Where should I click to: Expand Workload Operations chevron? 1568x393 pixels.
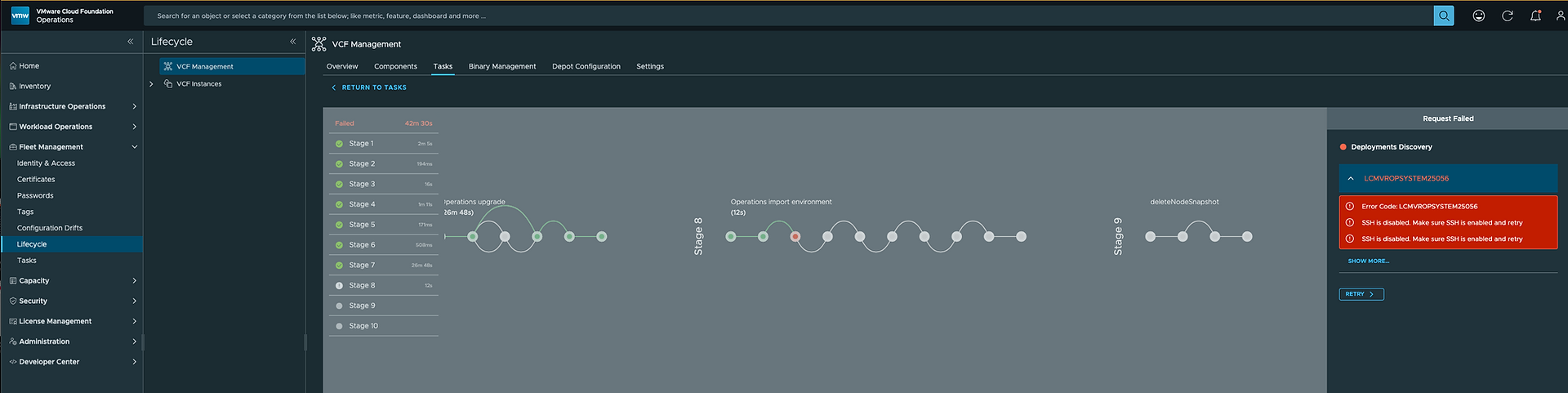[134, 127]
